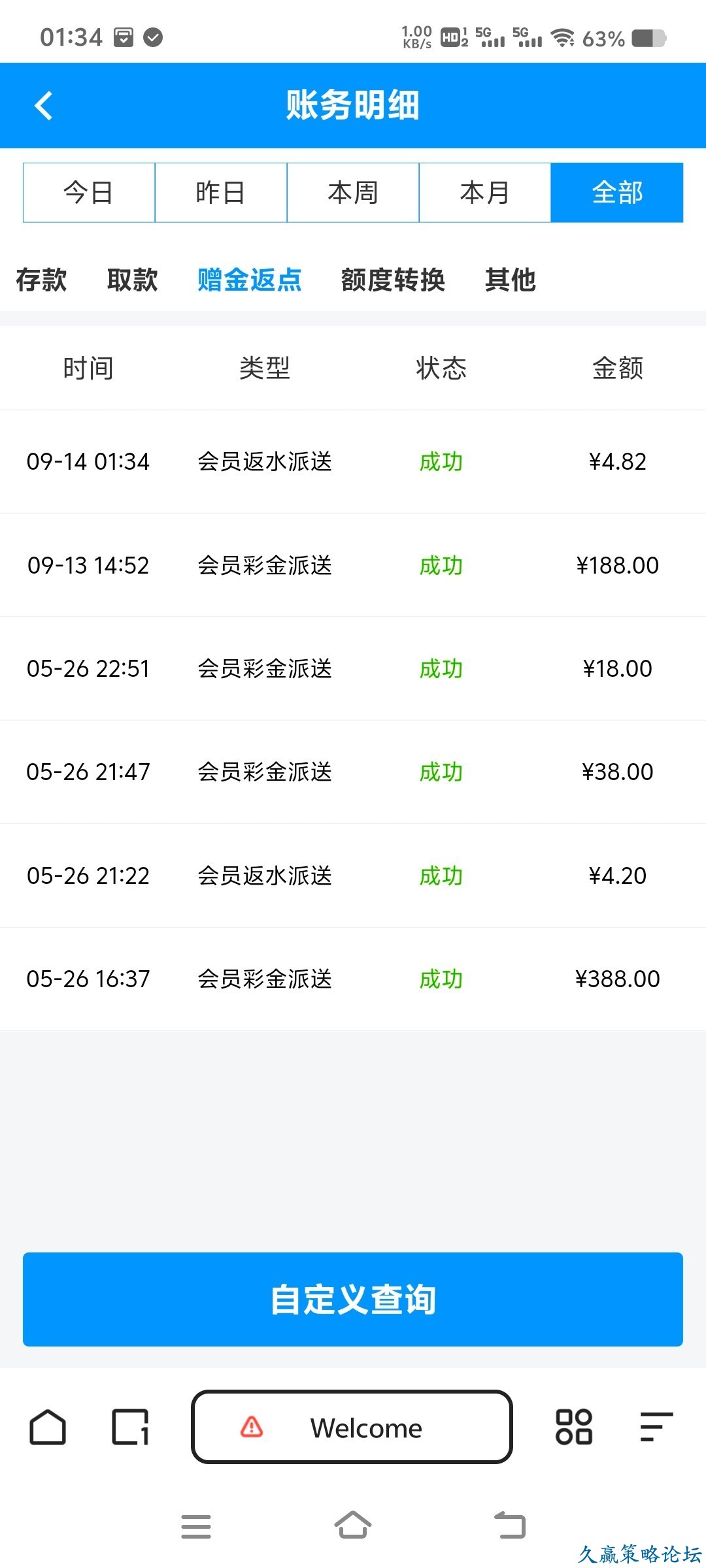This screenshot has height=1568, width=706.
Task: Tap the security warning icon in address bar
Action: click(x=252, y=1427)
